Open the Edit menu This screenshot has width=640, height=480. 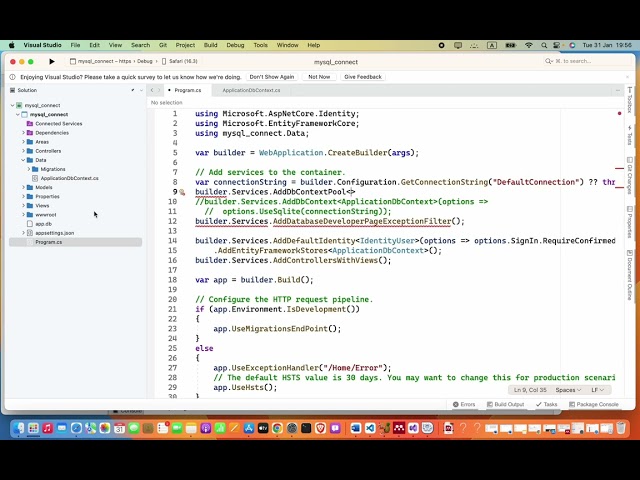94,45
